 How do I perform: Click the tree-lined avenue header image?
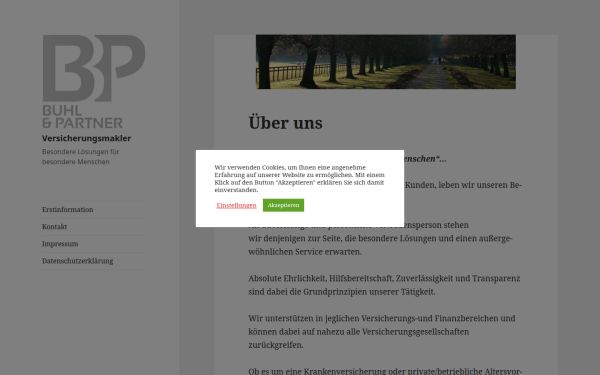point(386,62)
